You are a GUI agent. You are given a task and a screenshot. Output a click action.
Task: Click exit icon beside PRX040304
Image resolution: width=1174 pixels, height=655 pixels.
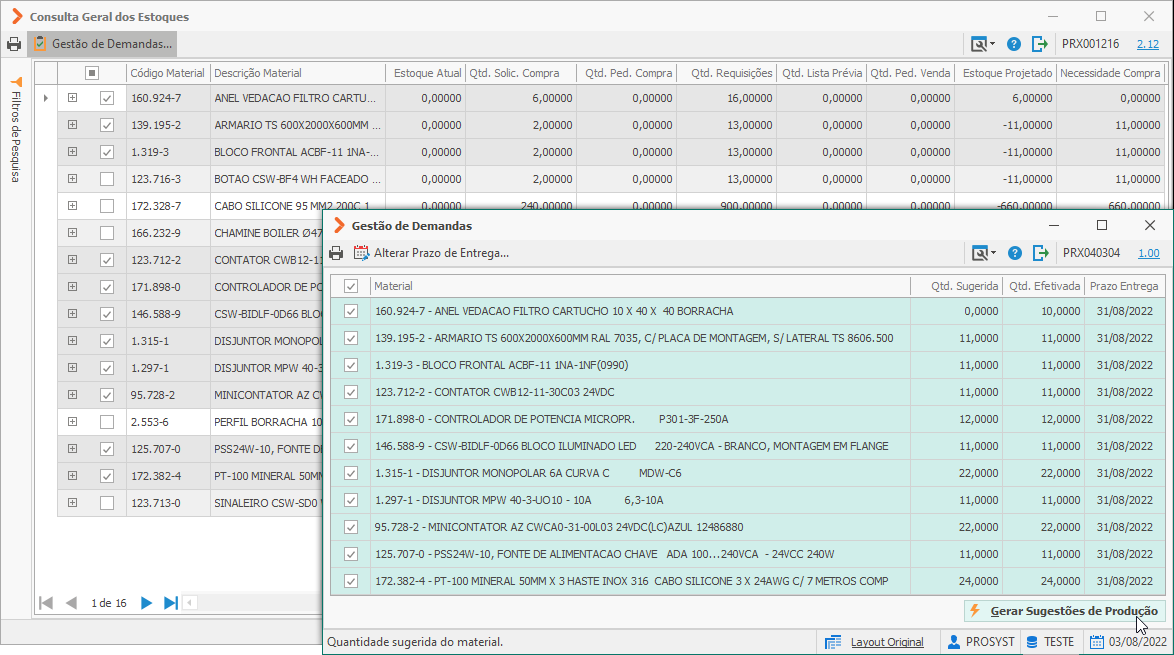[1041, 253]
